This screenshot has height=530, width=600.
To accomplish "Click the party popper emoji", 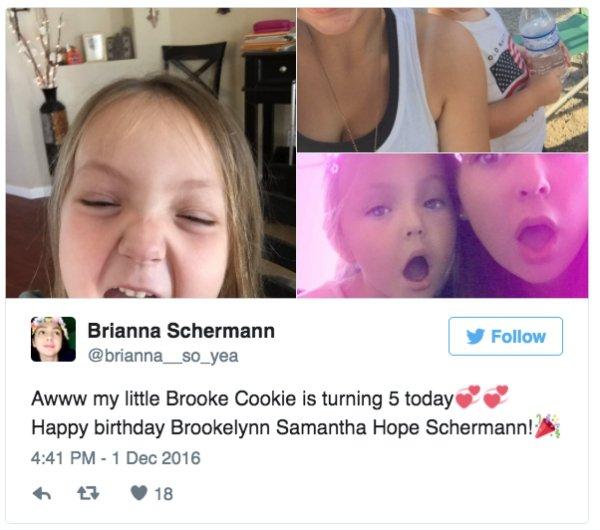I will (x=547, y=426).
